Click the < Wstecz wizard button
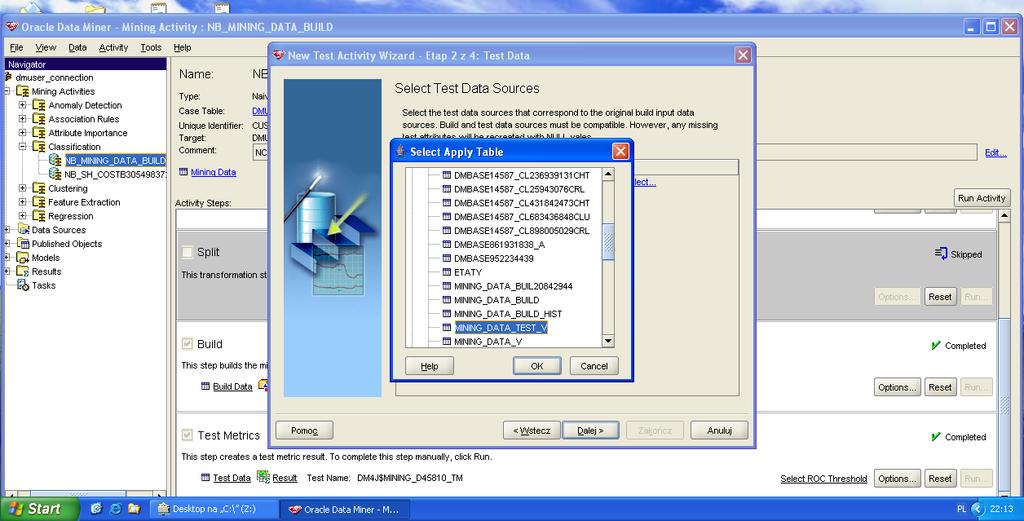This screenshot has height=521, width=1024. click(532, 430)
